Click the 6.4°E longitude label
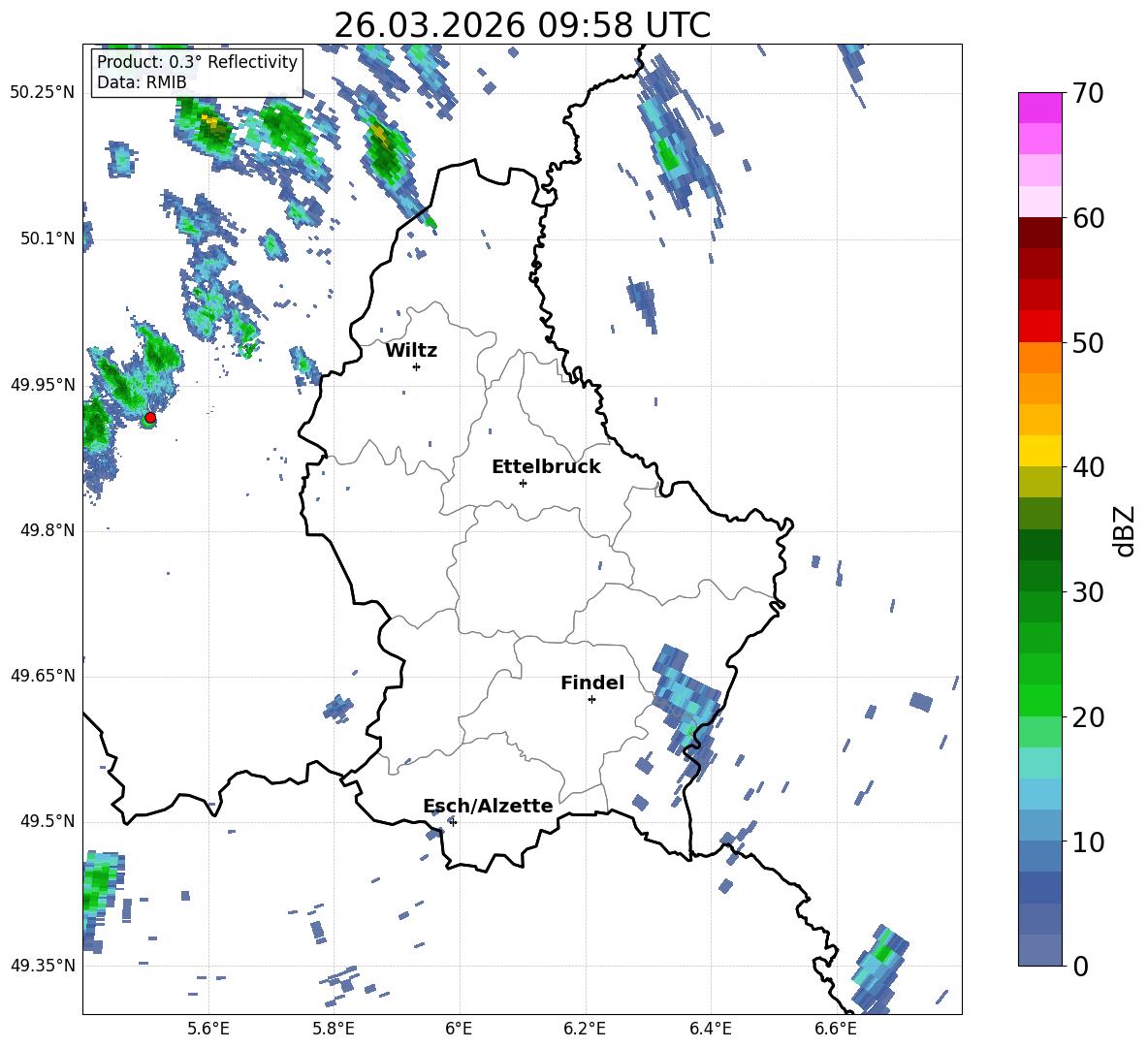The image size is (1148, 1048). tap(710, 1029)
